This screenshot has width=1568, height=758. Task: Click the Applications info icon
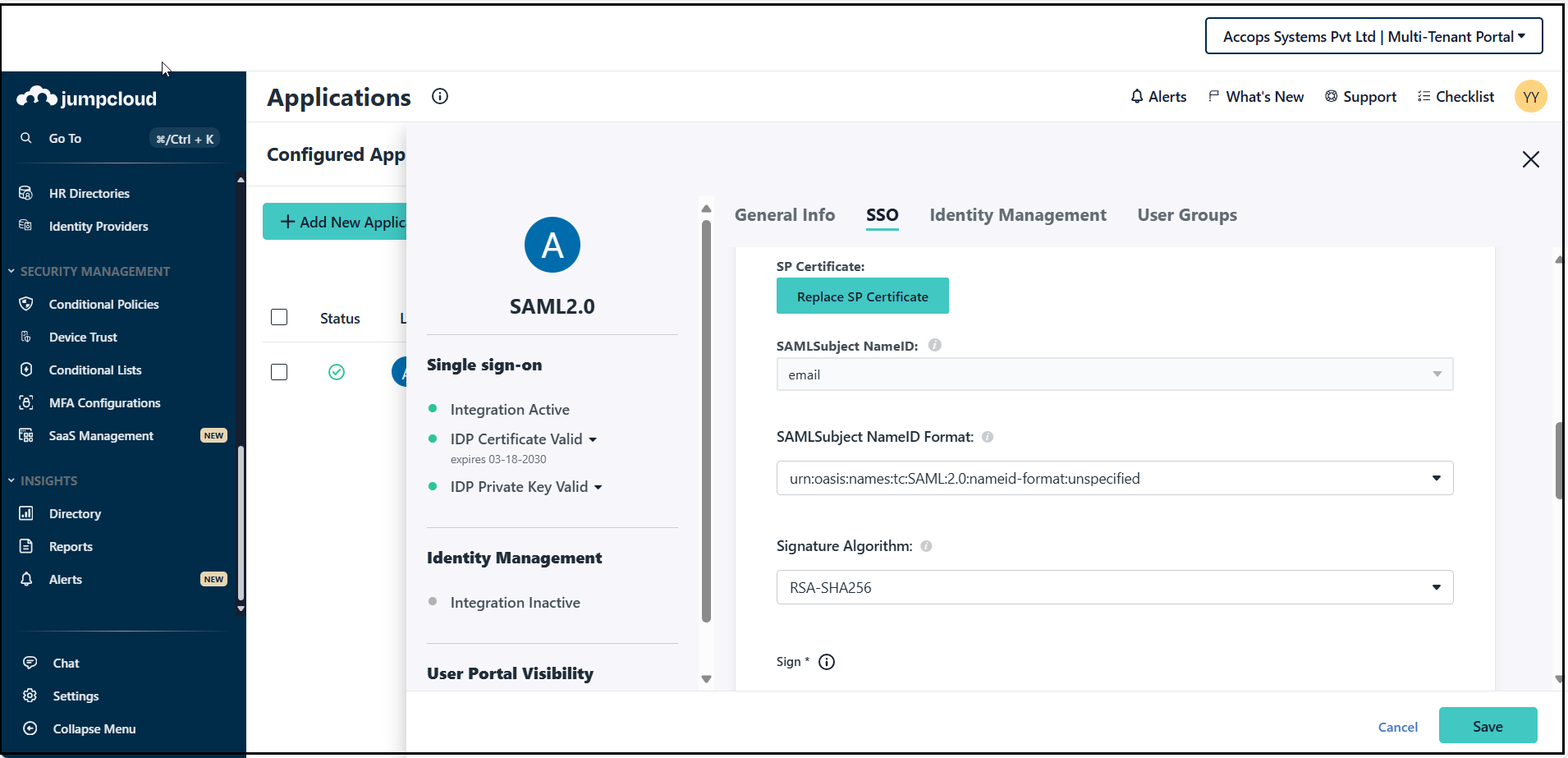[440, 97]
